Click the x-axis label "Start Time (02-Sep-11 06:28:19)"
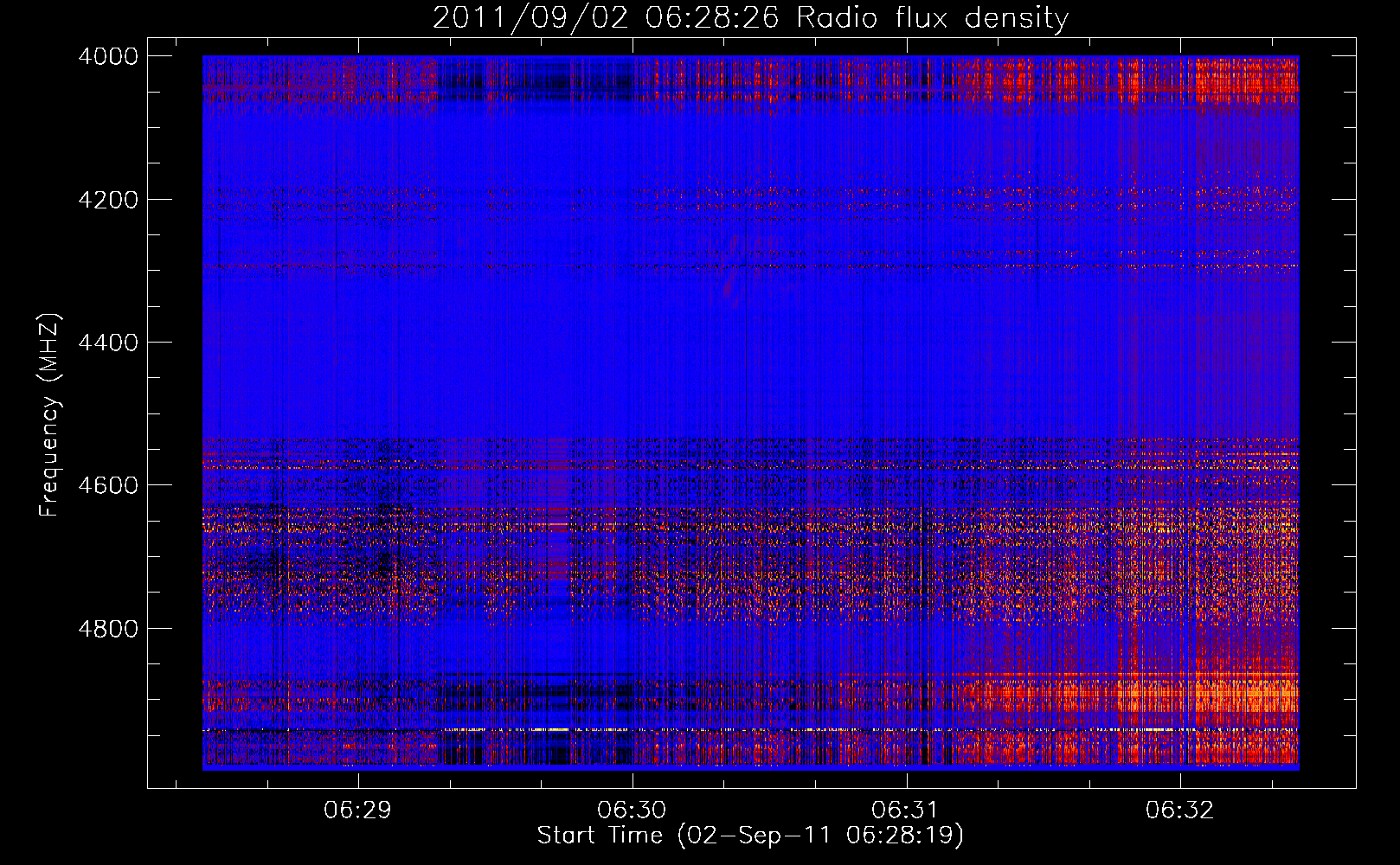1400x865 pixels. coord(750,836)
